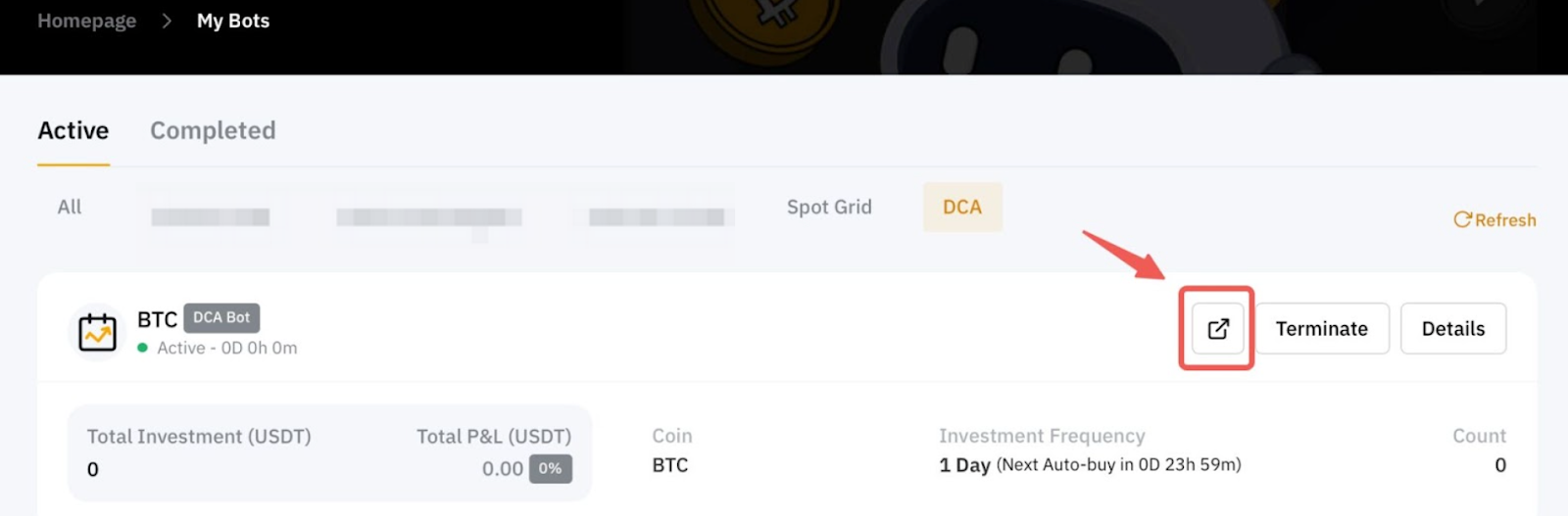
Task: Filter bots by Spot Grid
Action: tap(829, 207)
